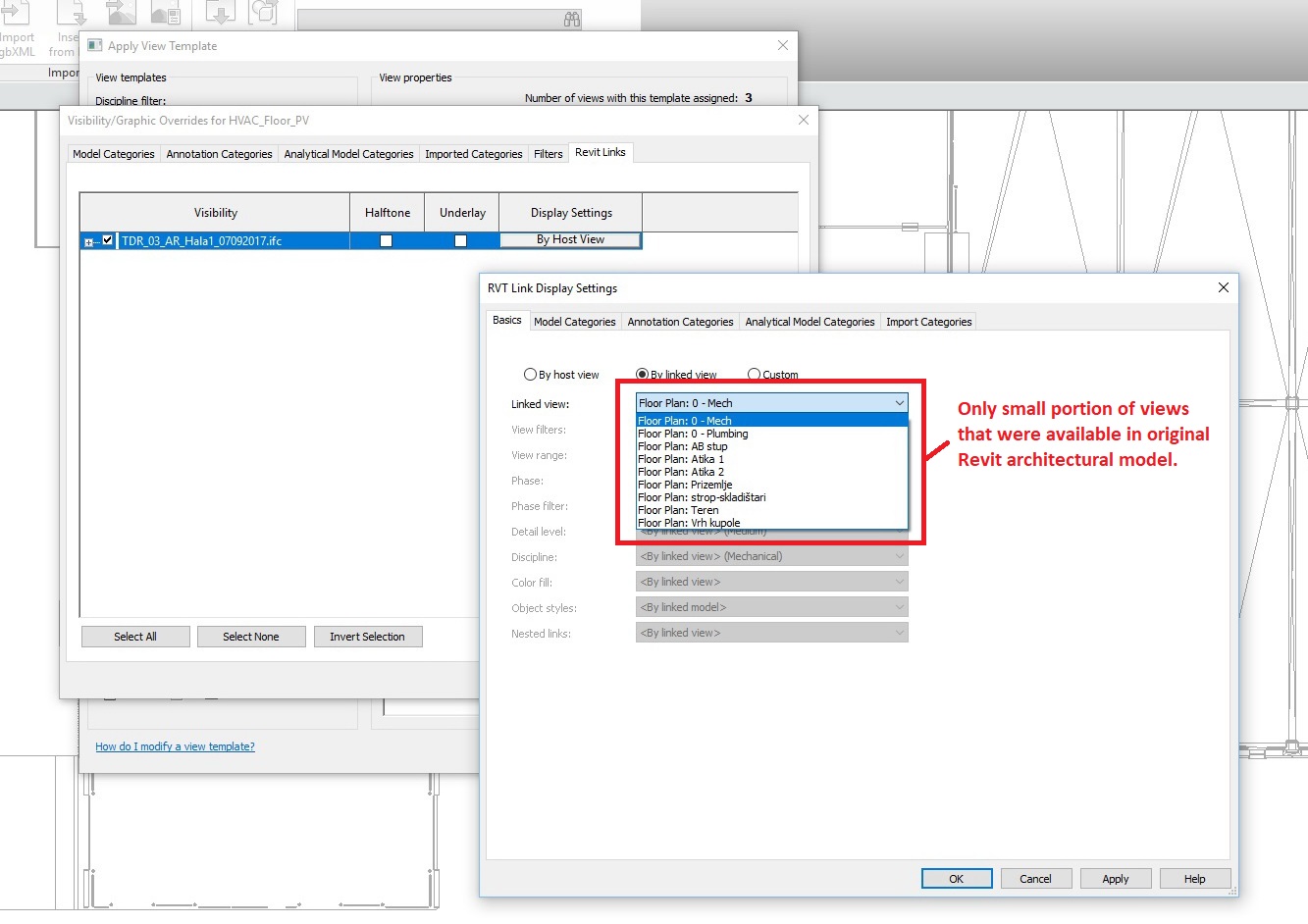Viewport: 1308px width, 924px height.
Task: Switch to the Annotation Categories tab
Action: click(x=680, y=321)
